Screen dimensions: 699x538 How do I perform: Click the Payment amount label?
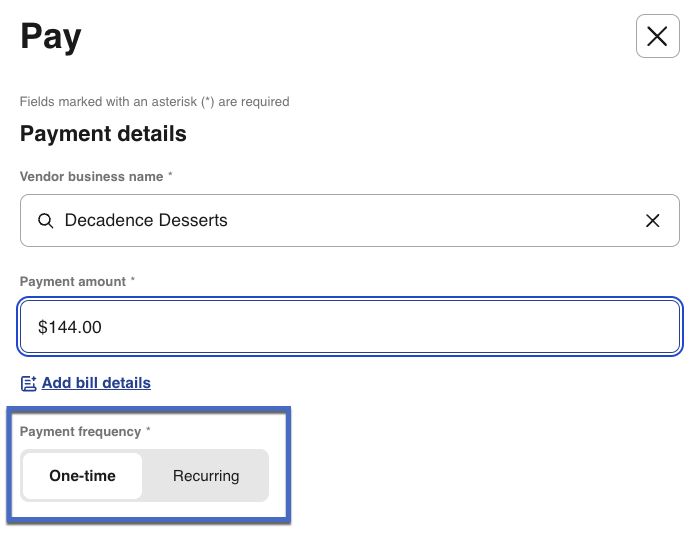pyautogui.click(x=72, y=282)
